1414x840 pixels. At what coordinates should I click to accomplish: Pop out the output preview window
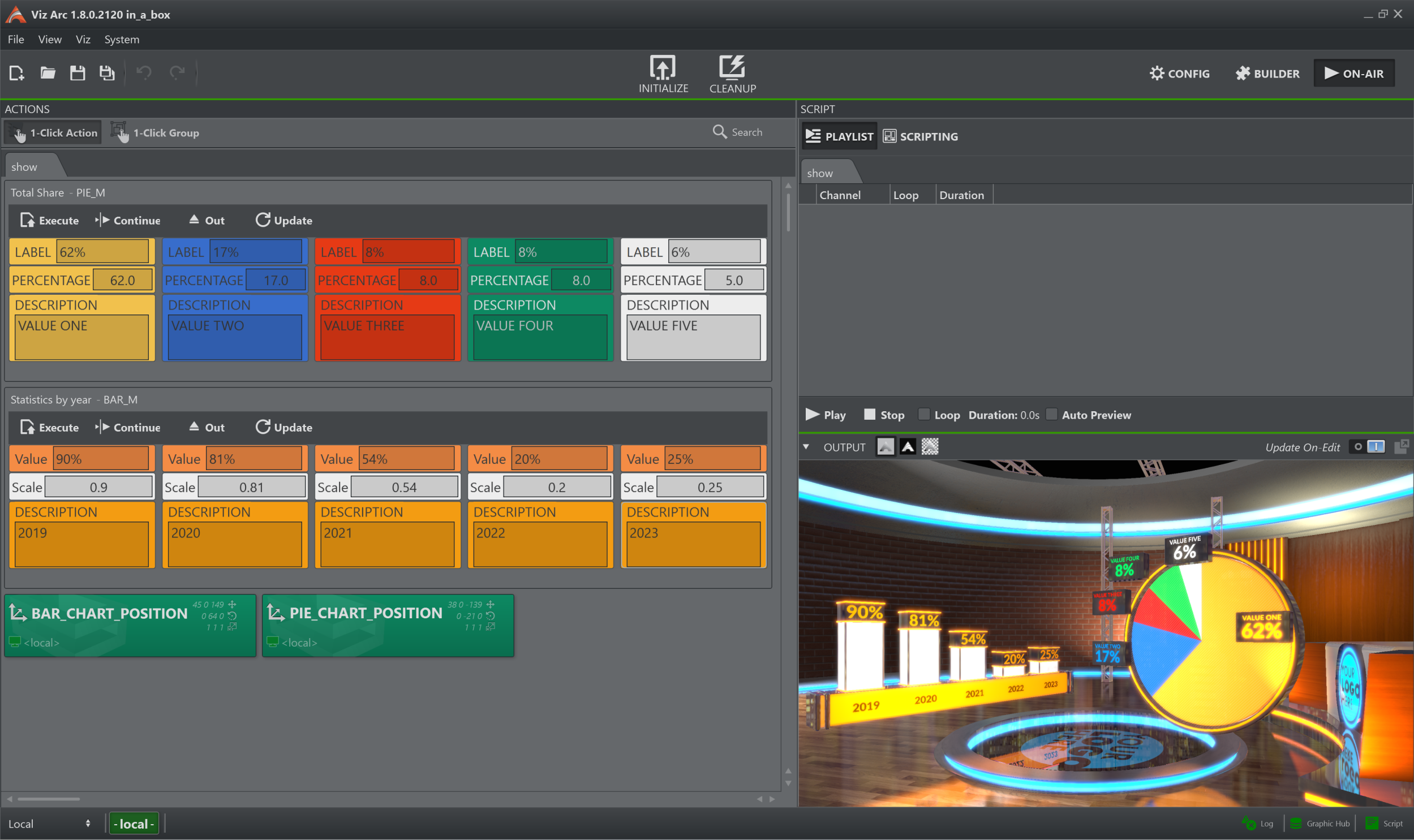pyautogui.click(x=1401, y=447)
